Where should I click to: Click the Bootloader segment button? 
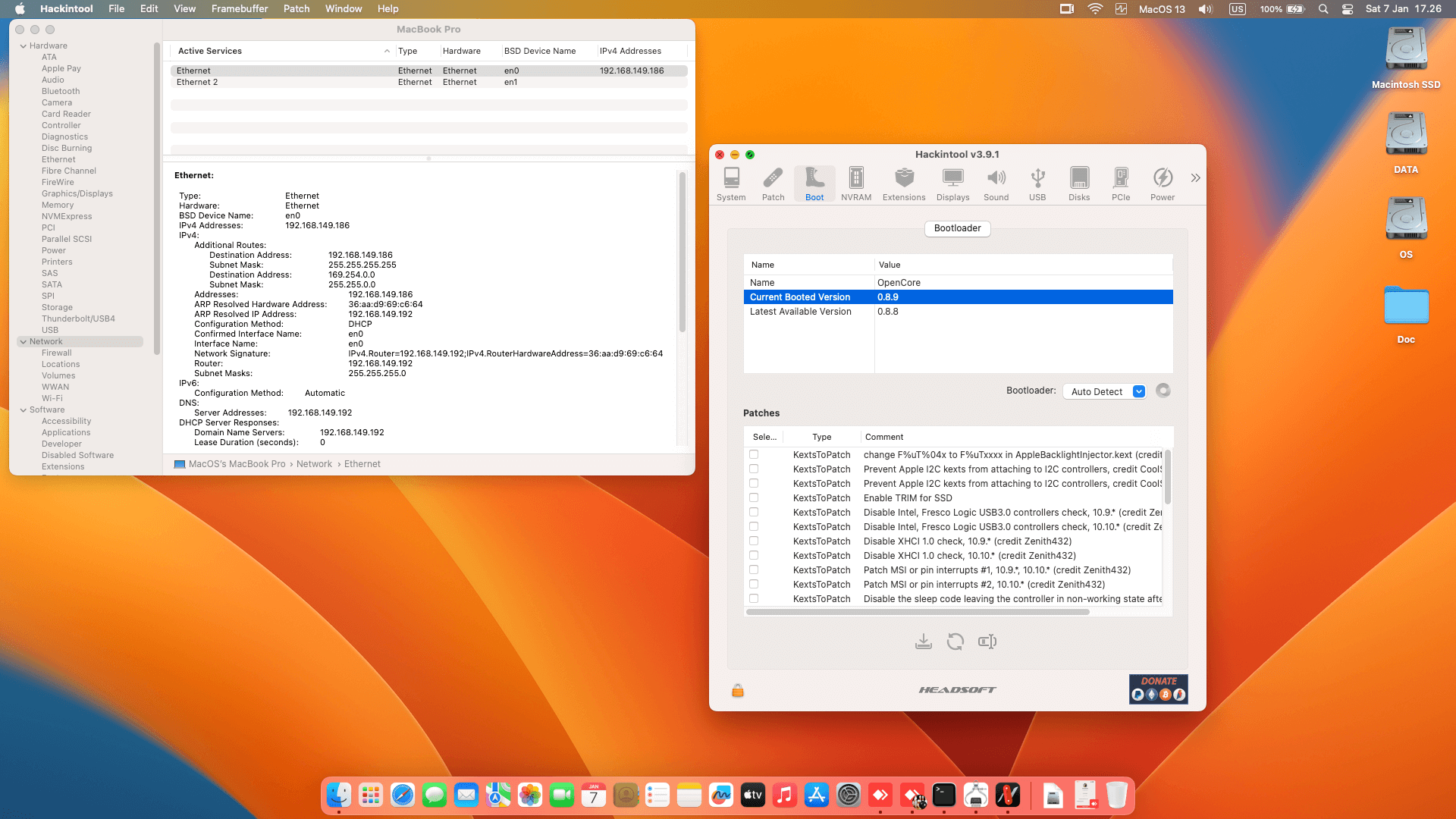[957, 228]
